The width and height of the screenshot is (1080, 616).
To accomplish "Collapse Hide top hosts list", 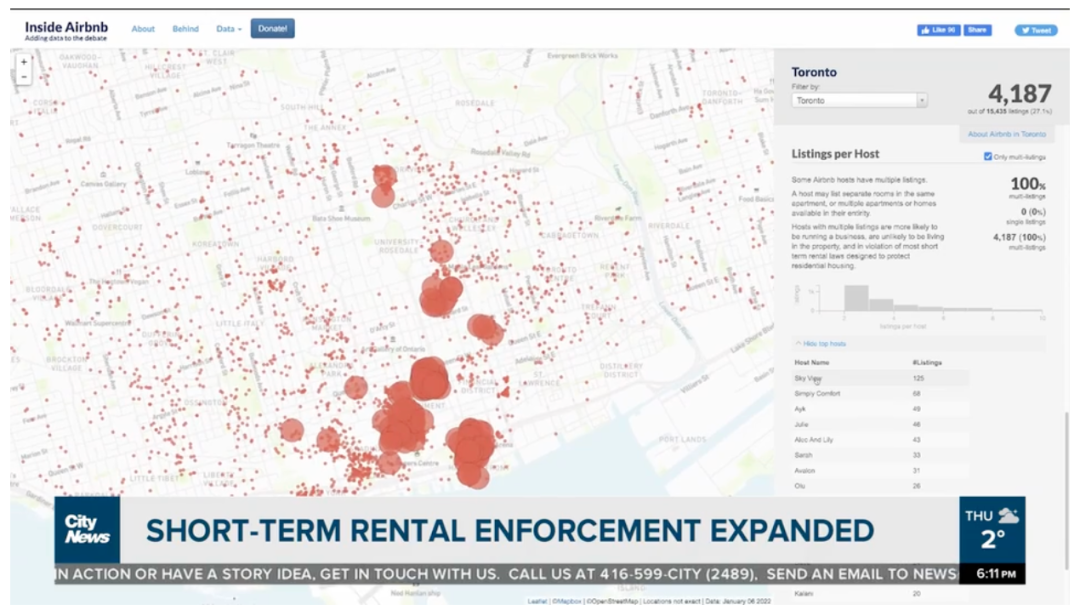I will tap(820, 344).
